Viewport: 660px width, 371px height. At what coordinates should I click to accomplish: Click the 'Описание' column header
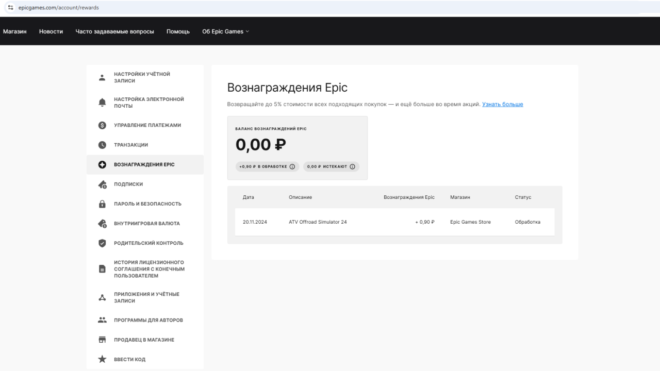point(300,197)
